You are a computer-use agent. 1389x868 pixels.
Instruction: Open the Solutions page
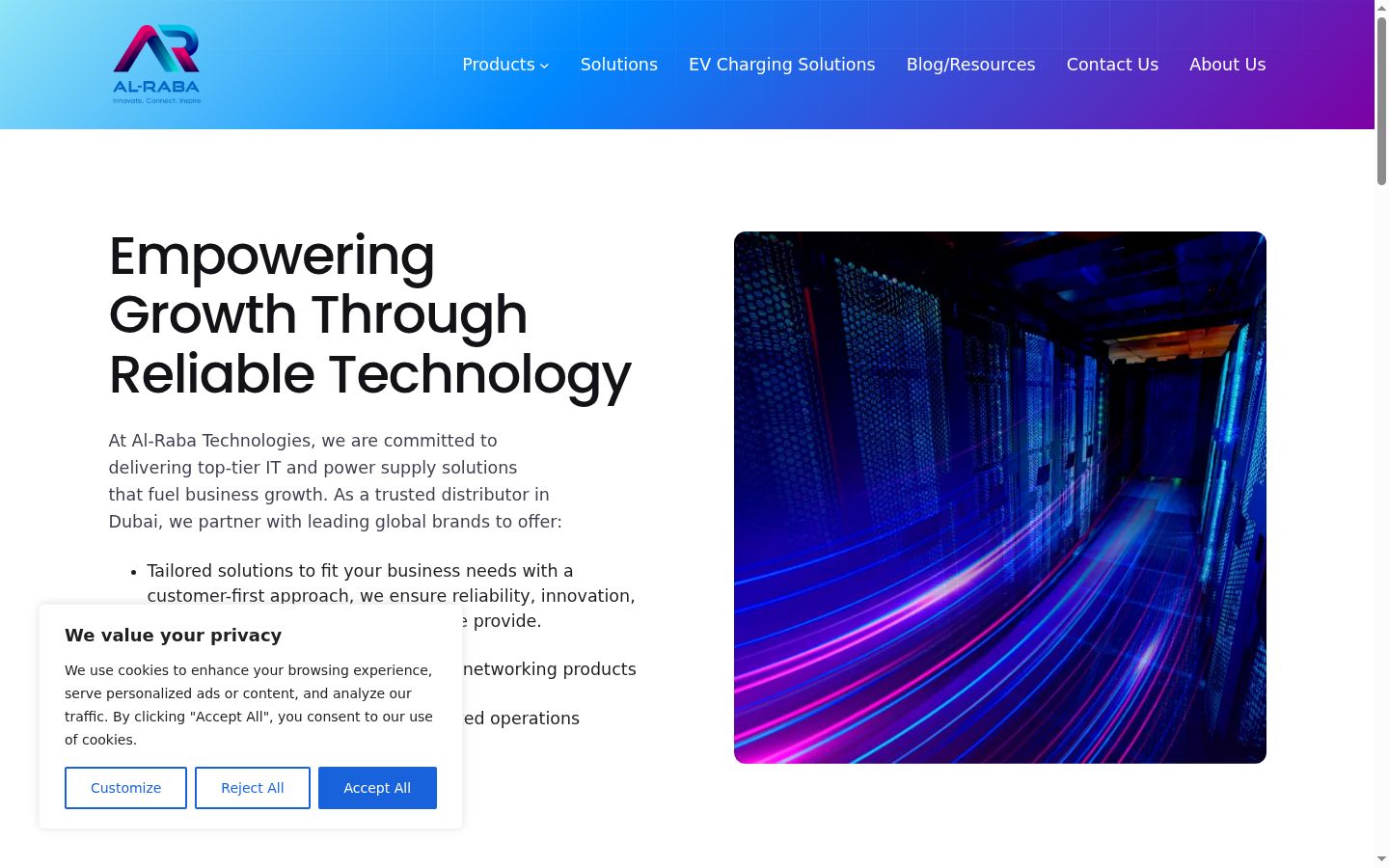click(x=619, y=65)
